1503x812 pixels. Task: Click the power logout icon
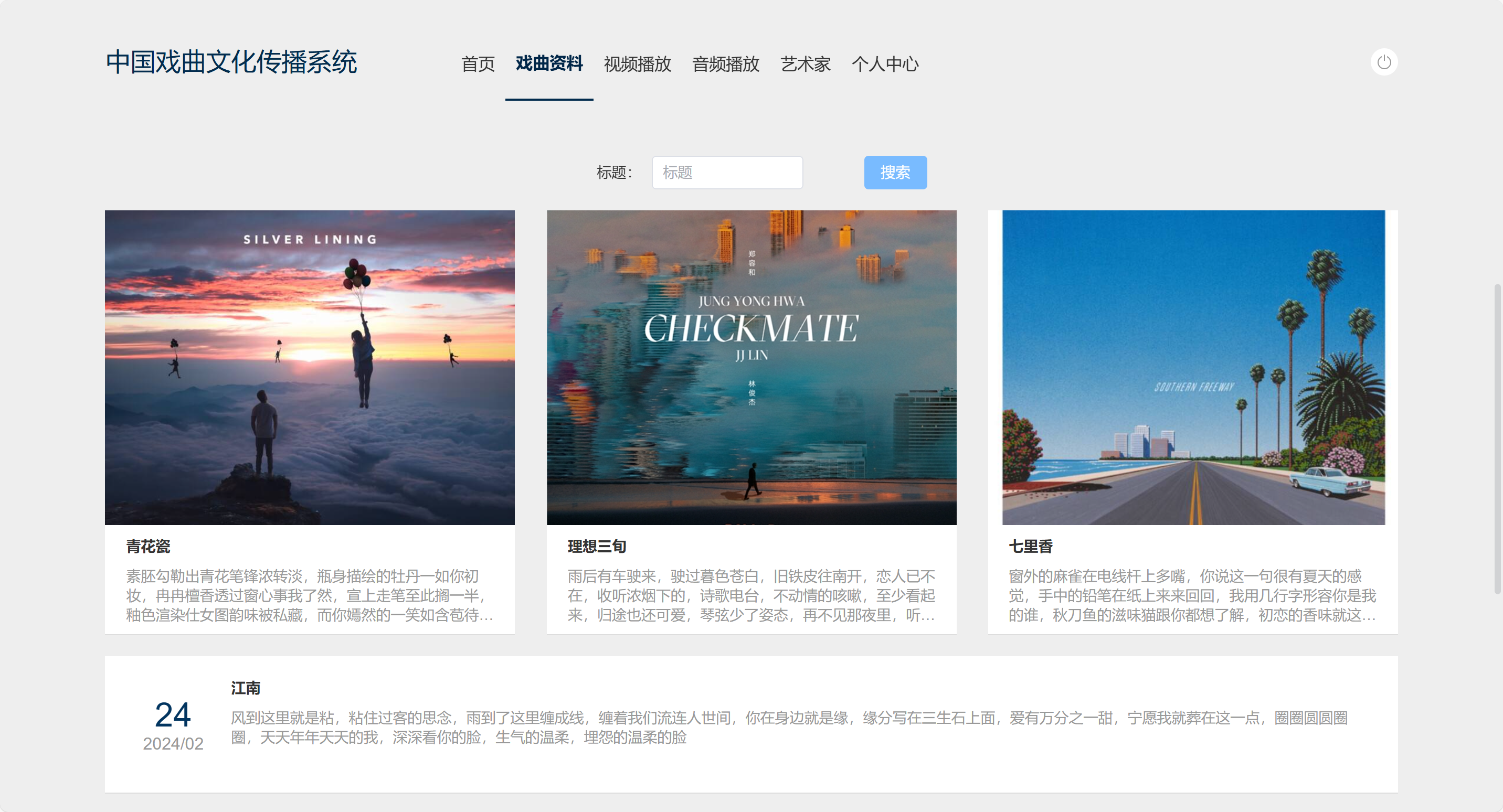click(1383, 62)
